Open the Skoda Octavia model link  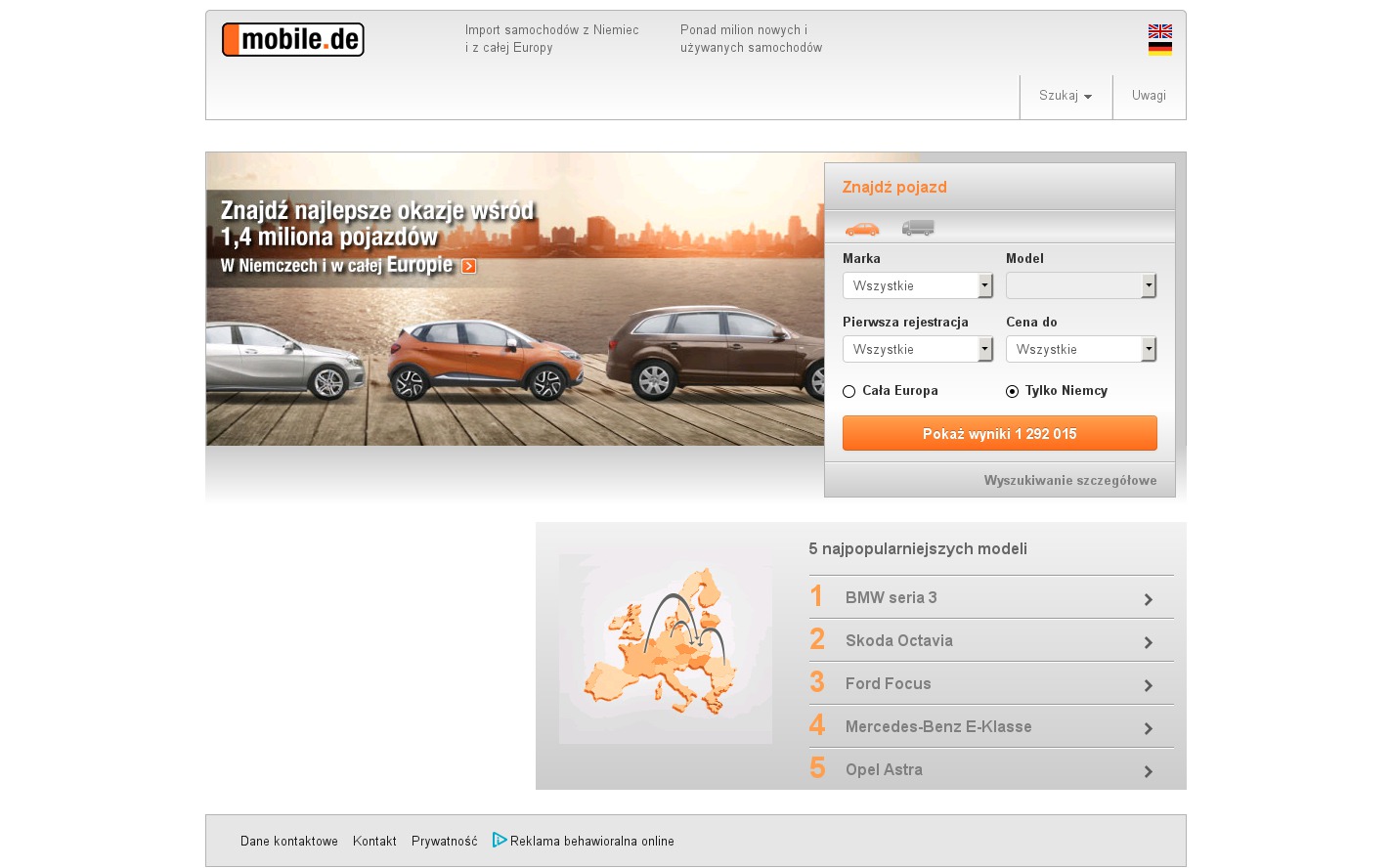pyautogui.click(x=898, y=640)
